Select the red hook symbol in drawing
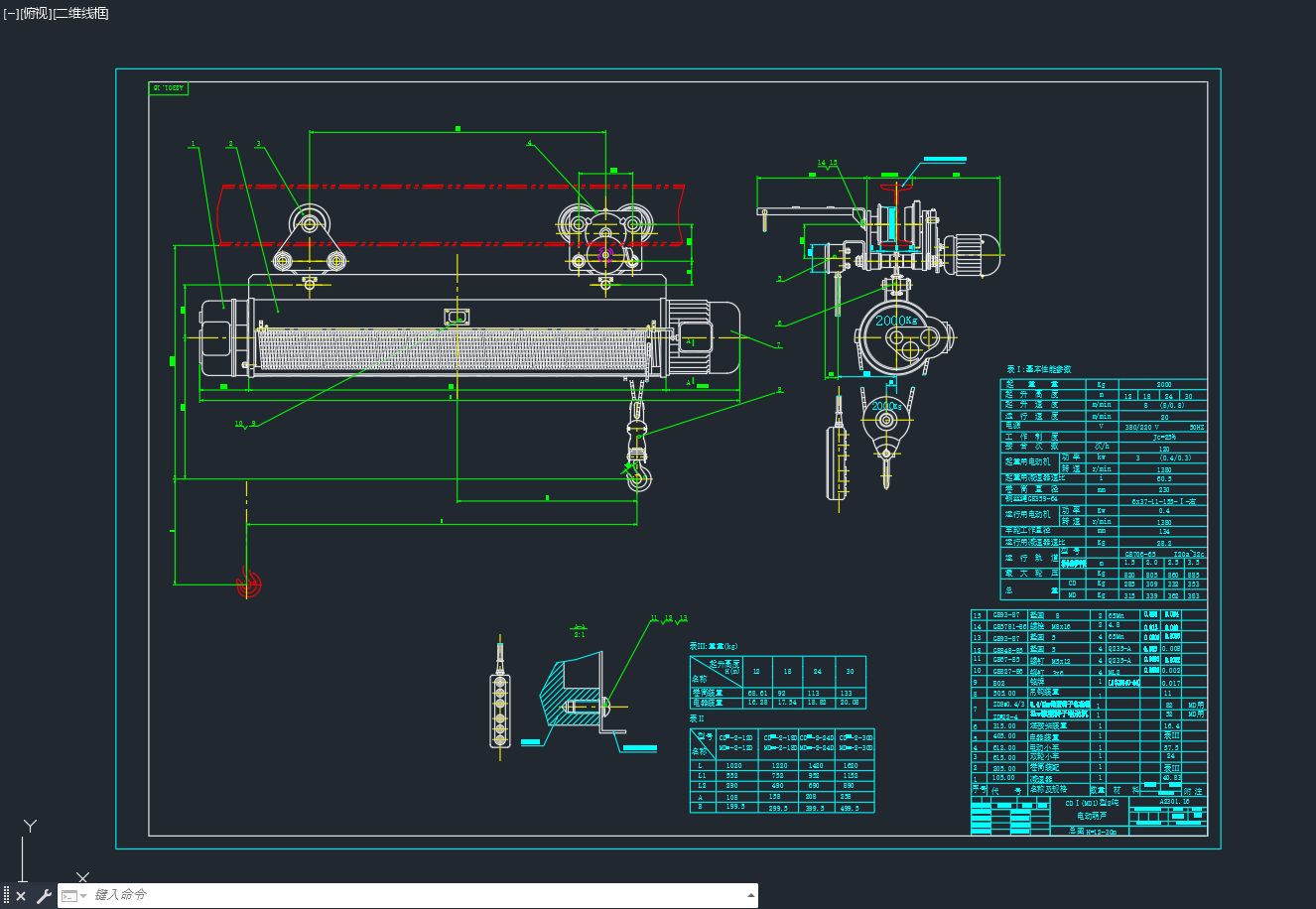The height and width of the screenshot is (909, 1316). pyautogui.click(x=247, y=584)
